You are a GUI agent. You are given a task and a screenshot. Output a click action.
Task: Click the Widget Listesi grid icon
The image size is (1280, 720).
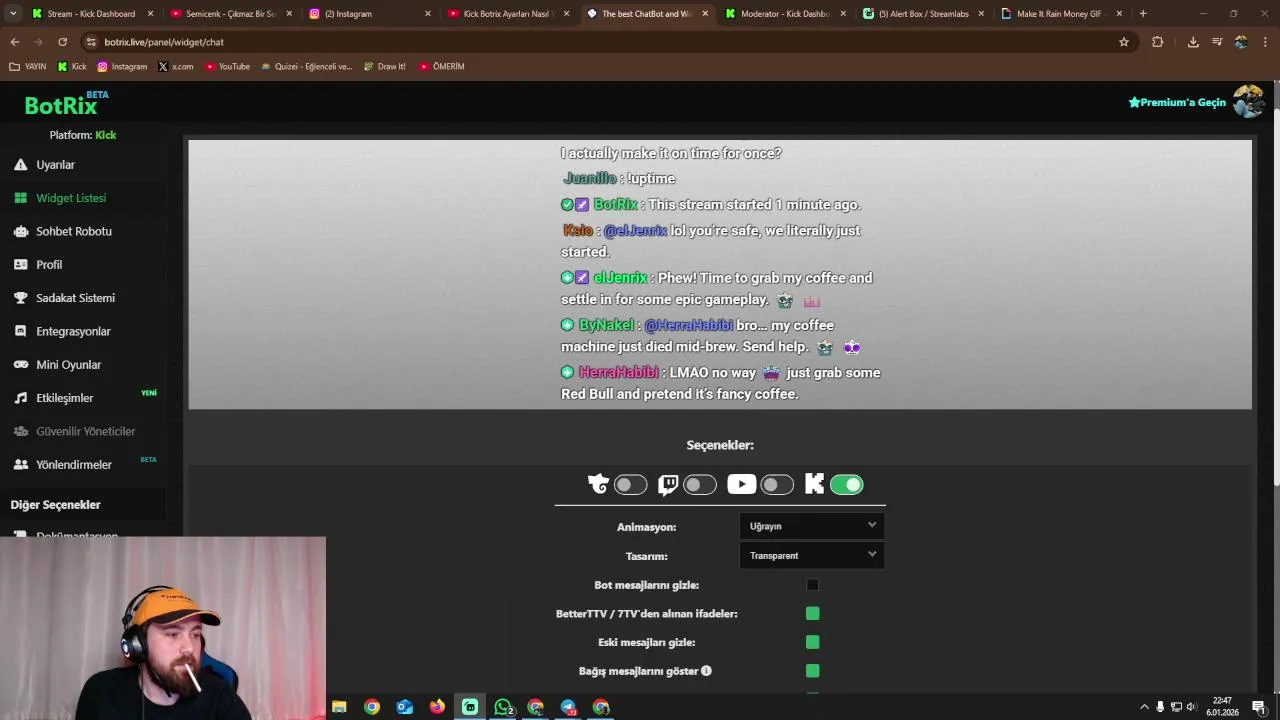[x=20, y=198]
